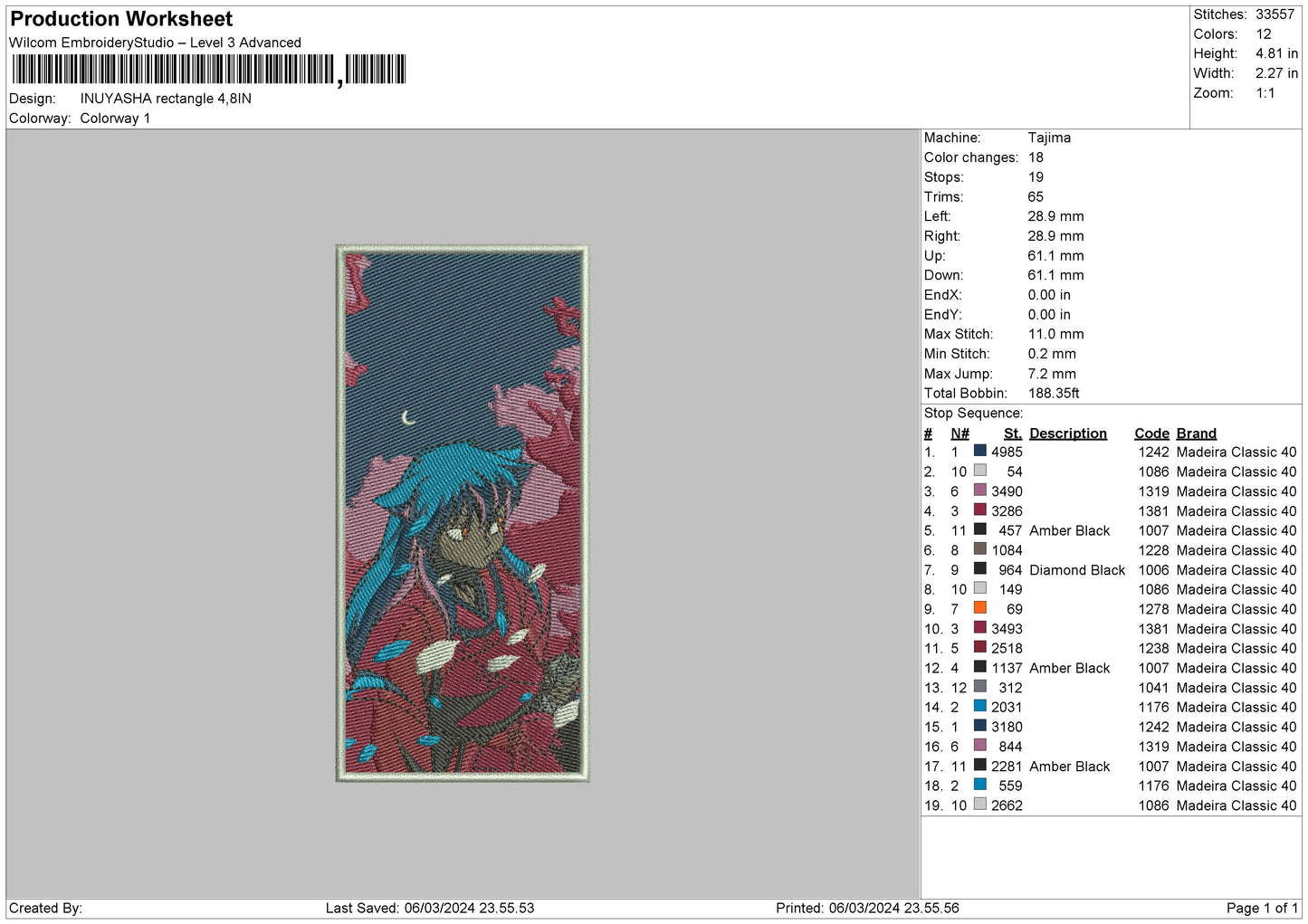Click Total Bobbin value 188.35ft
Image resolution: width=1308 pixels, height=924 pixels.
tap(1054, 393)
